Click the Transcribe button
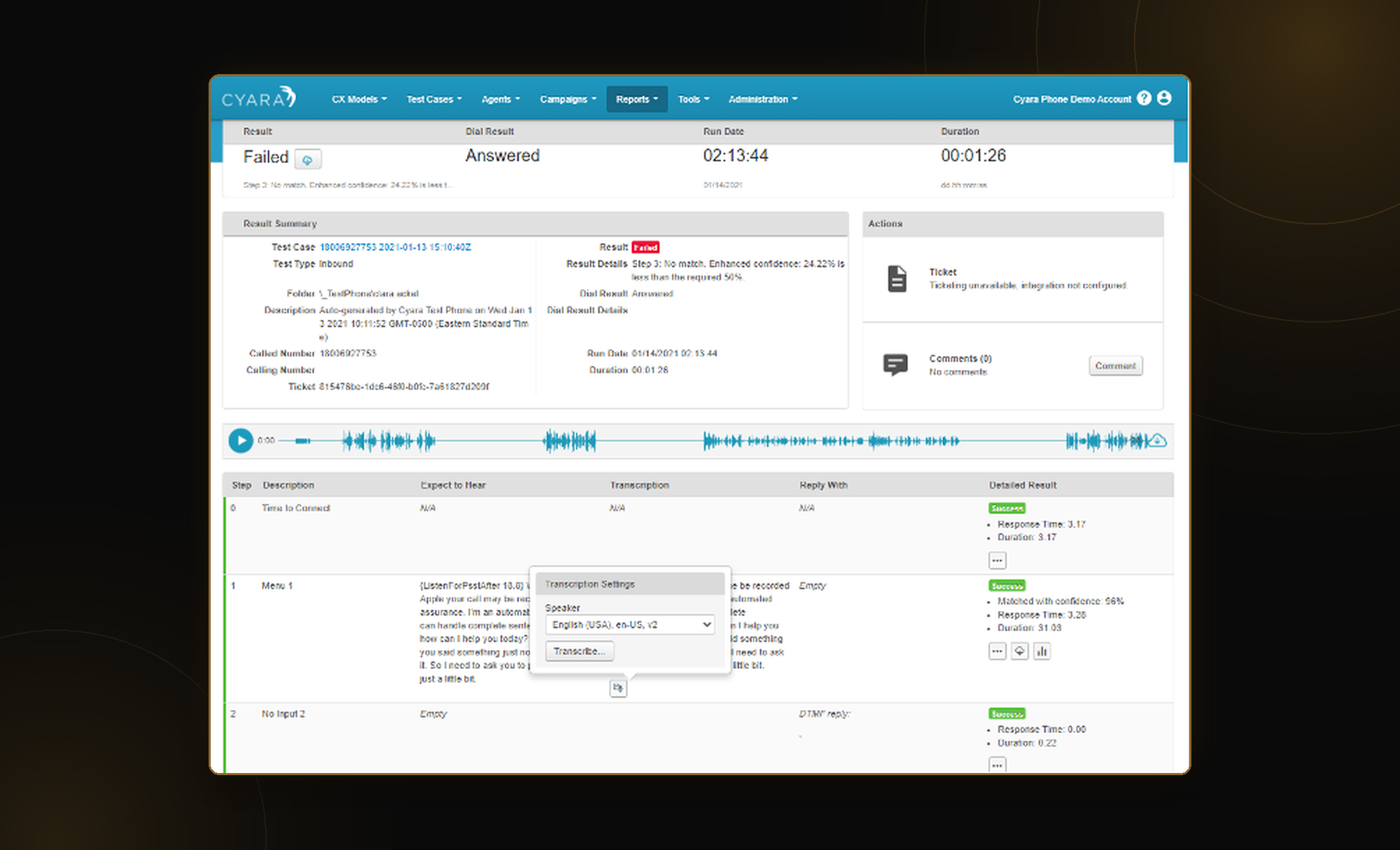The height and width of the screenshot is (850, 1400). point(580,651)
